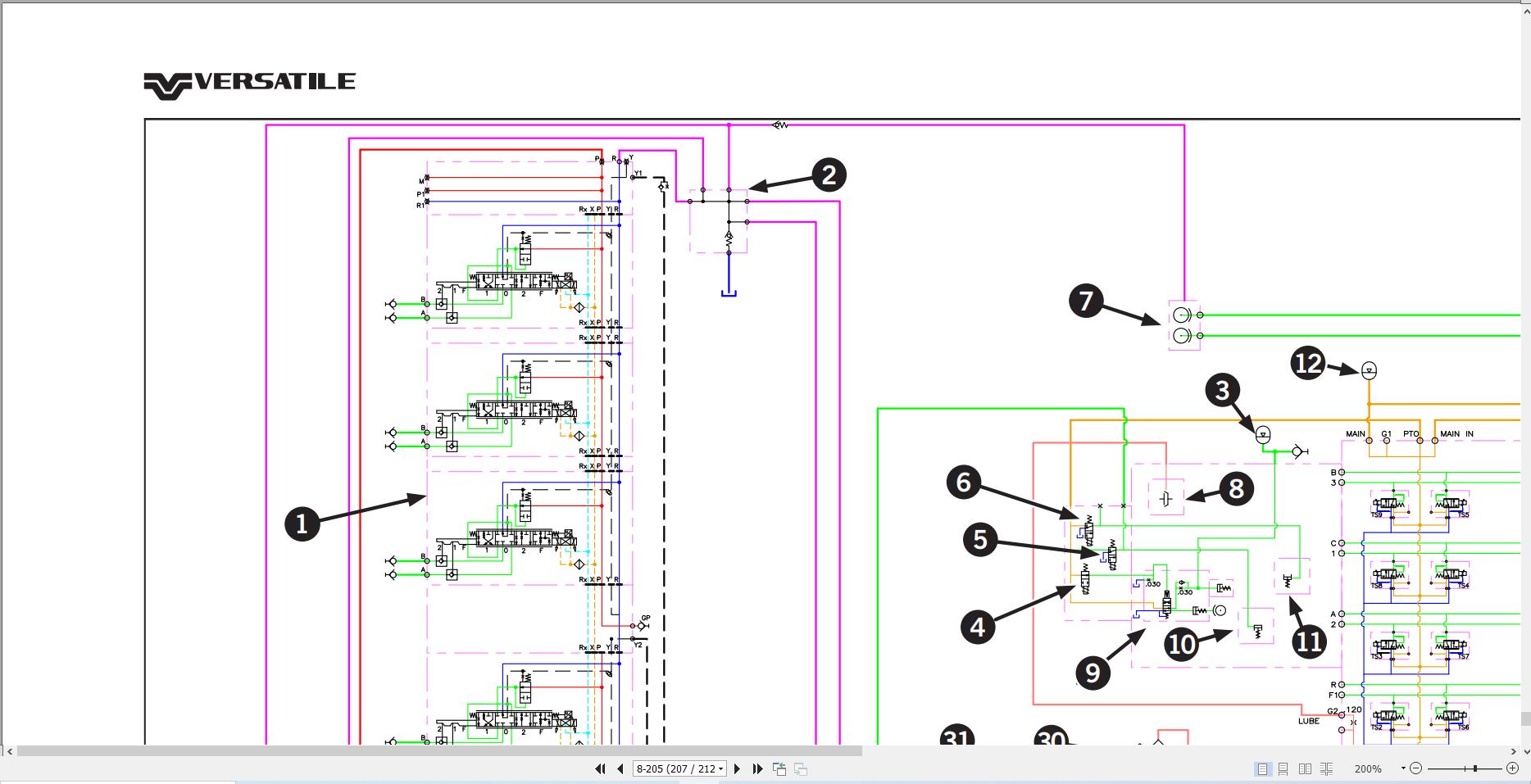
Task: Enable single page view mode
Action: 1262,768
